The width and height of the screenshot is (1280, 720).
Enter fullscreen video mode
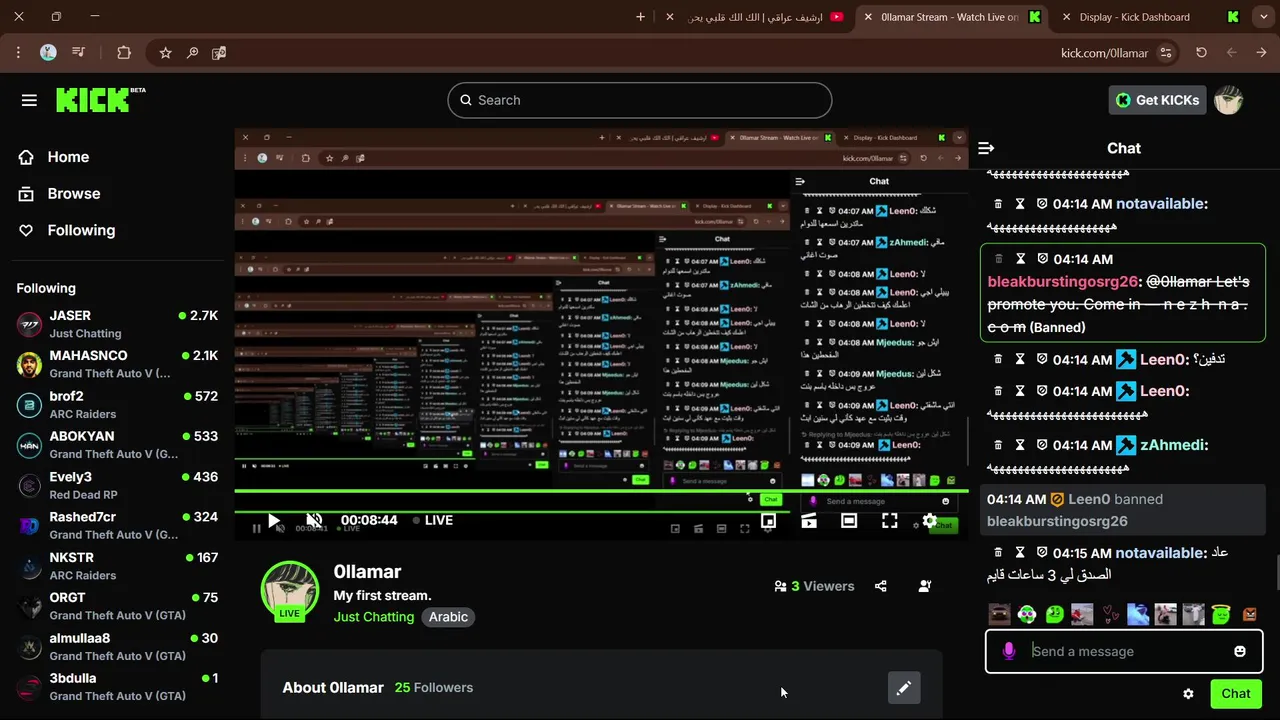890,521
